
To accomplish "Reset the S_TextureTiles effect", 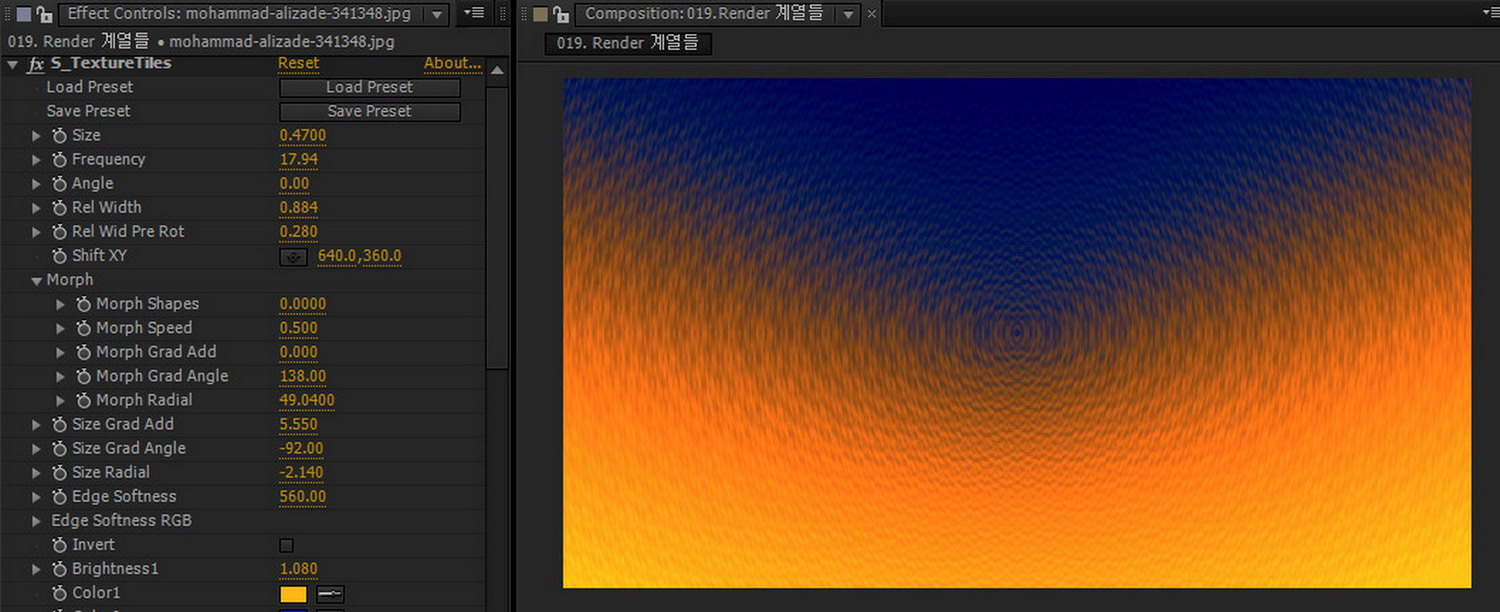I will tap(298, 63).
